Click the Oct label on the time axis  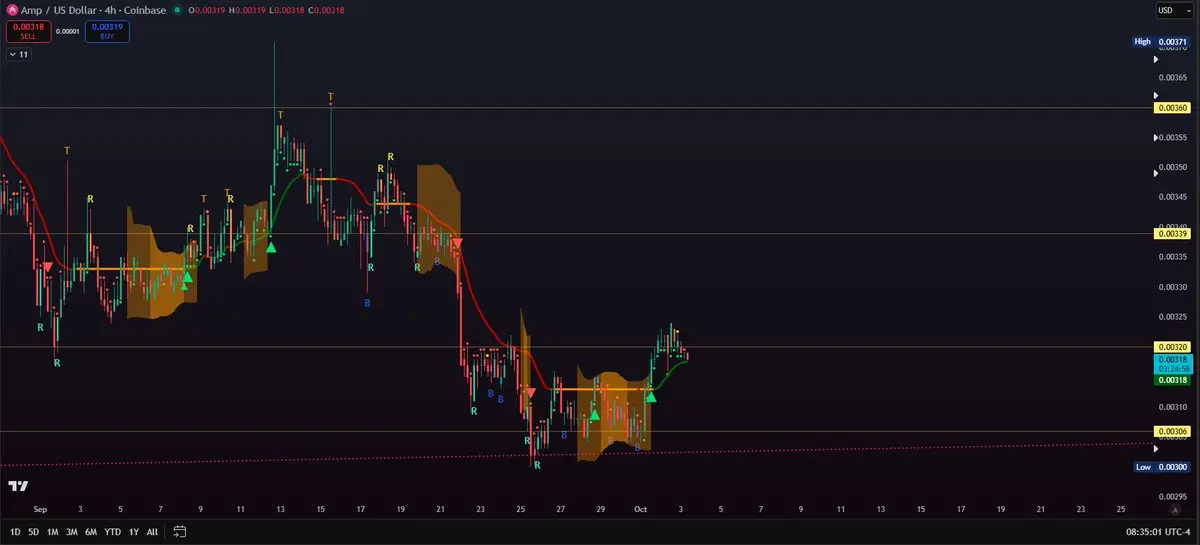[x=640, y=509]
